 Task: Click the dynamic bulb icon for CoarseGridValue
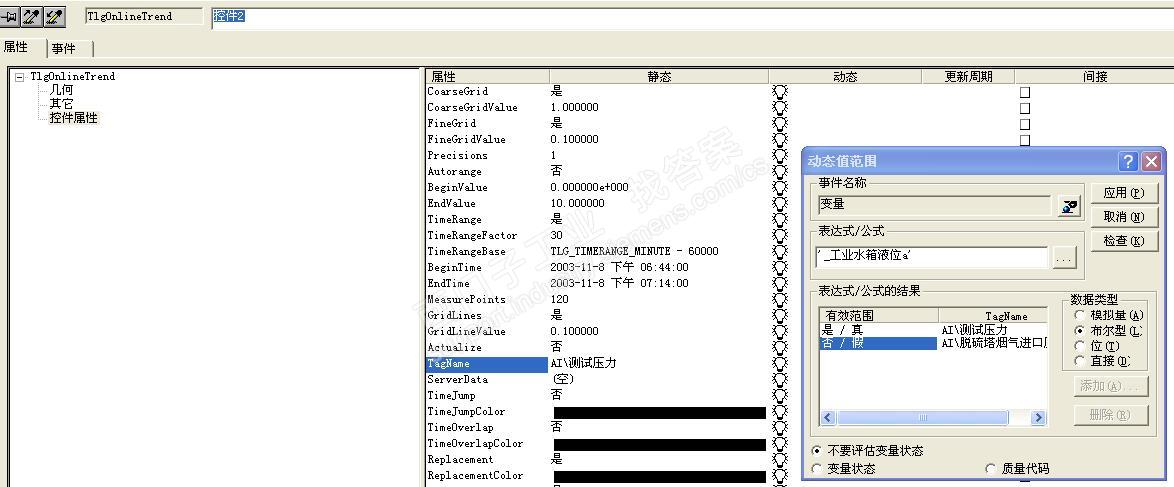pos(779,108)
